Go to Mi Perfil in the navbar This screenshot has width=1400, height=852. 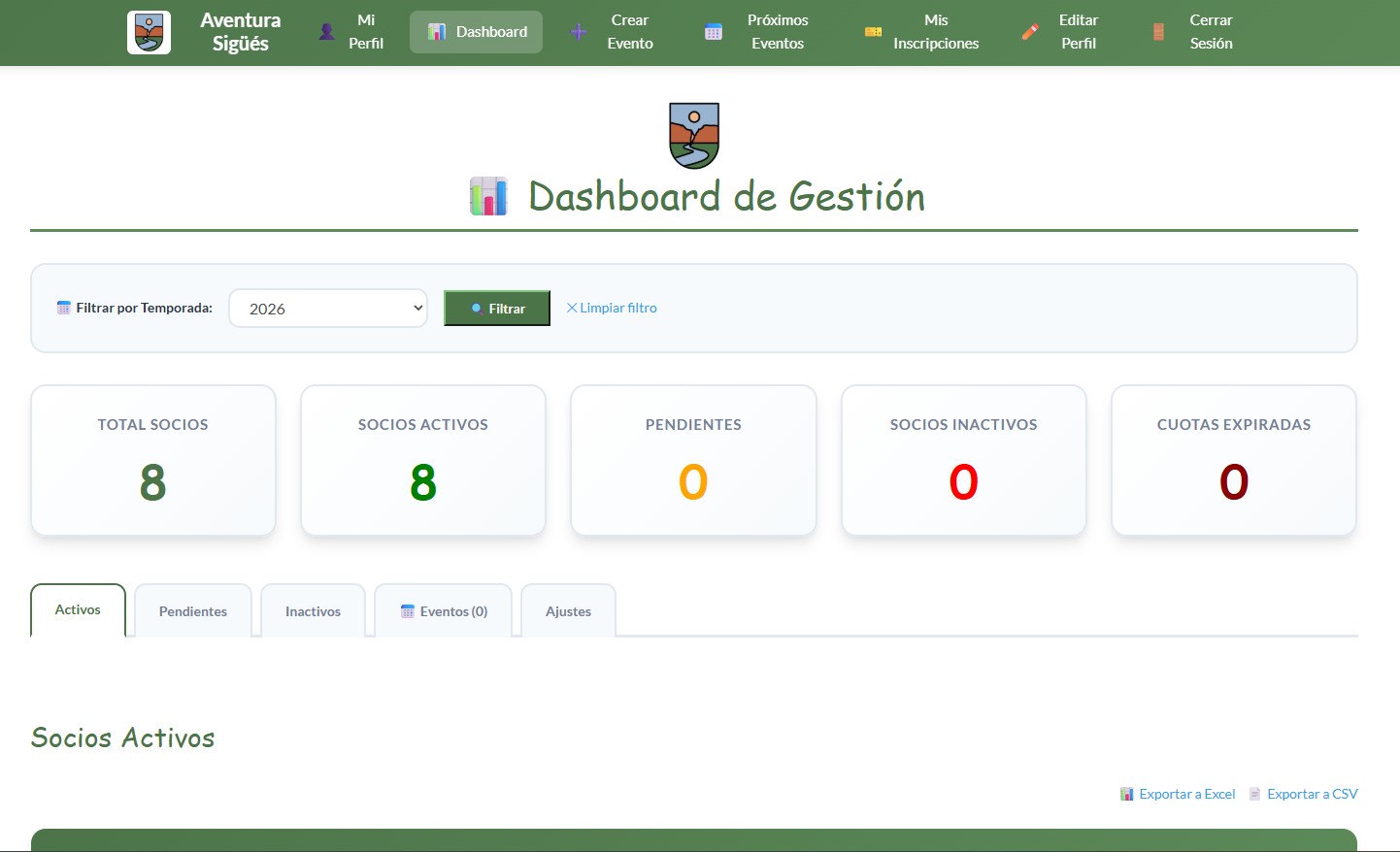coord(351,32)
